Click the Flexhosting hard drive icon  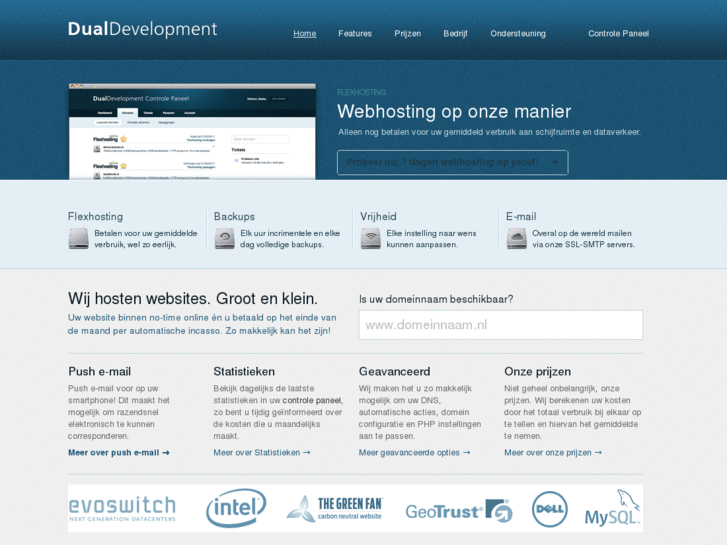[x=78, y=239]
